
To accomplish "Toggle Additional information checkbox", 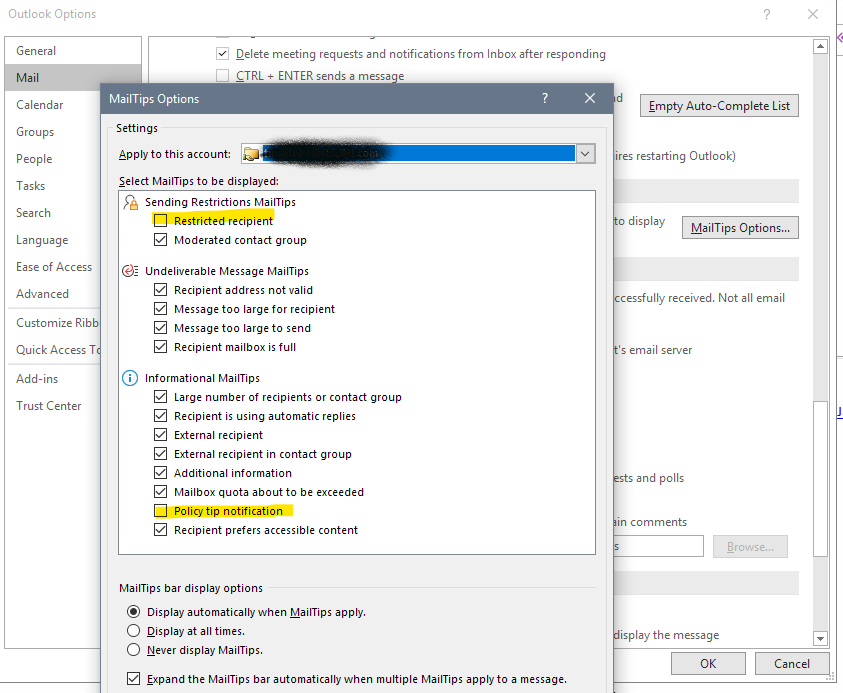I will pos(160,473).
